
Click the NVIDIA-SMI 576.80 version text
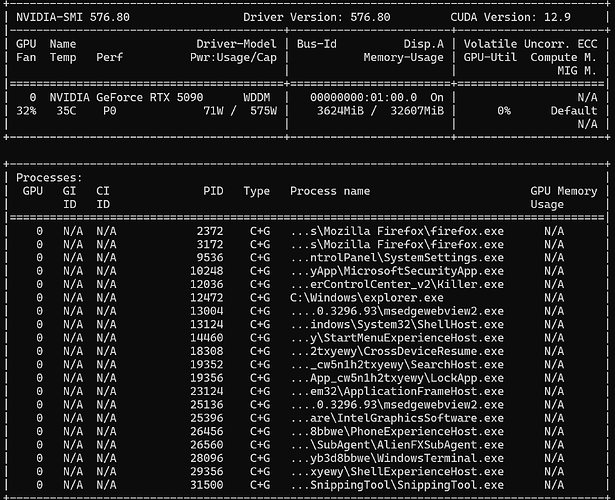click(x=73, y=17)
